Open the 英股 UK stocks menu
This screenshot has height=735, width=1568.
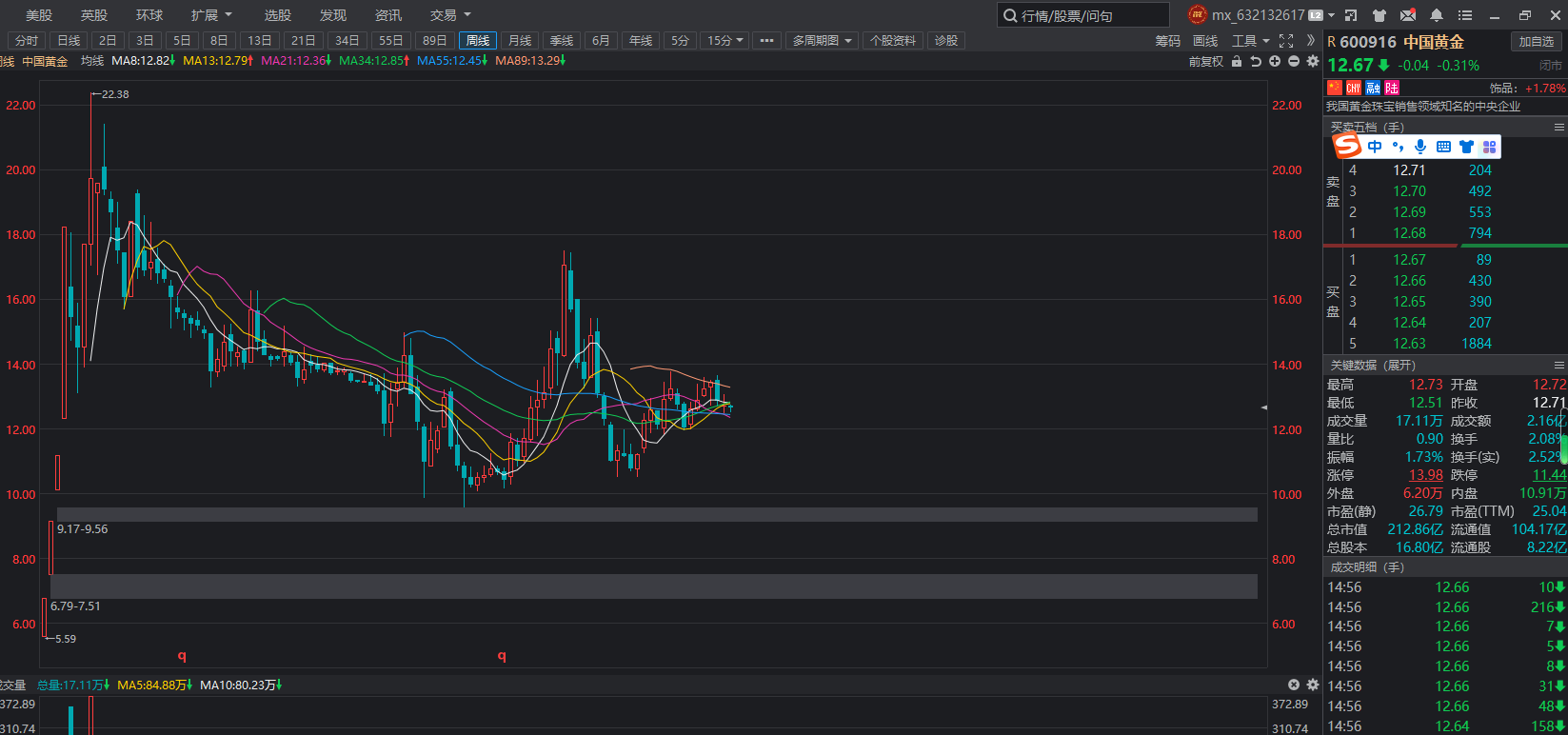point(94,15)
